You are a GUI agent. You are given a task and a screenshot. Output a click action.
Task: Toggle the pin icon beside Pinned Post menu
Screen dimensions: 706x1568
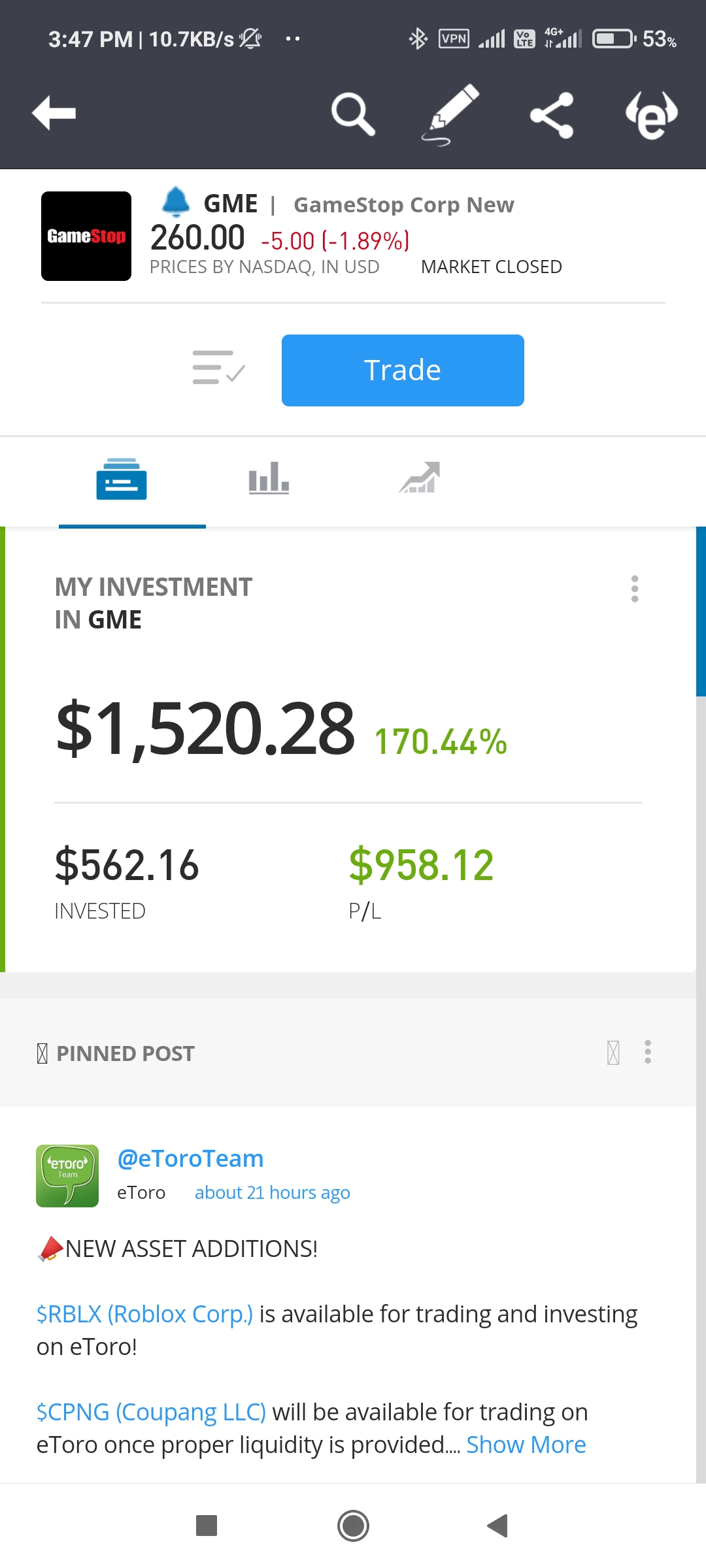pyautogui.click(x=613, y=1053)
